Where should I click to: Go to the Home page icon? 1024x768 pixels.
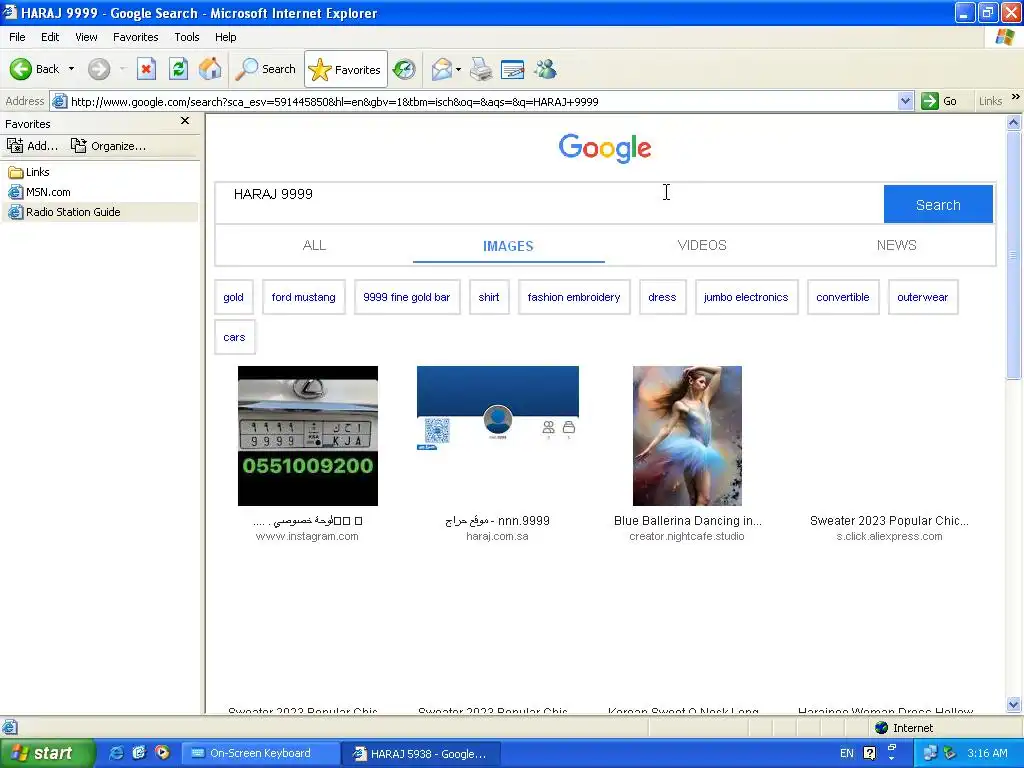(210, 69)
